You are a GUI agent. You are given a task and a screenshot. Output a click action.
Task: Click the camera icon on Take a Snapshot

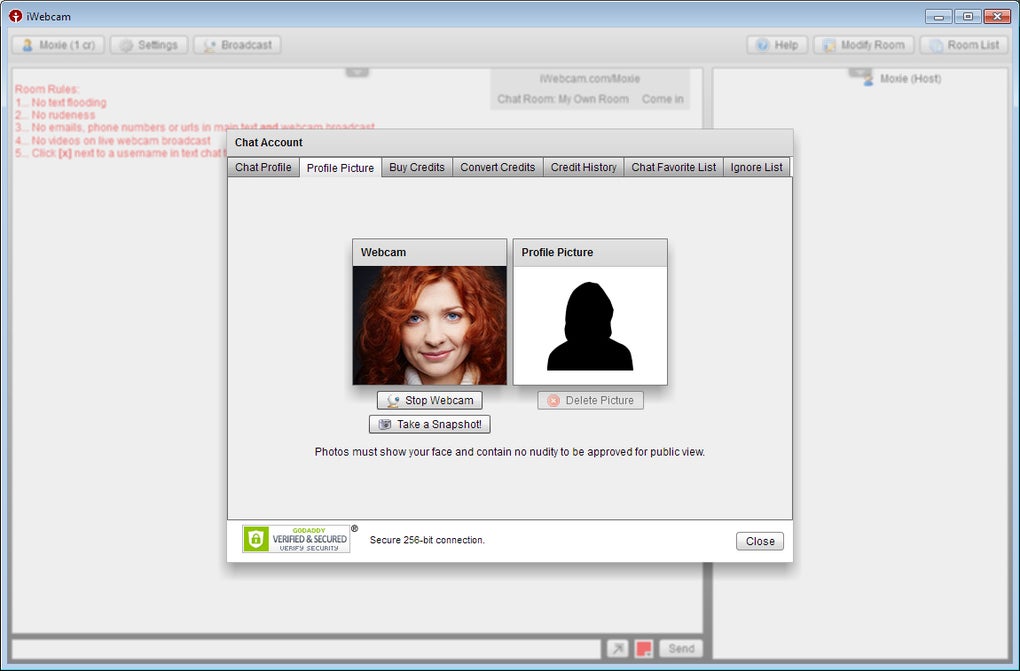385,424
